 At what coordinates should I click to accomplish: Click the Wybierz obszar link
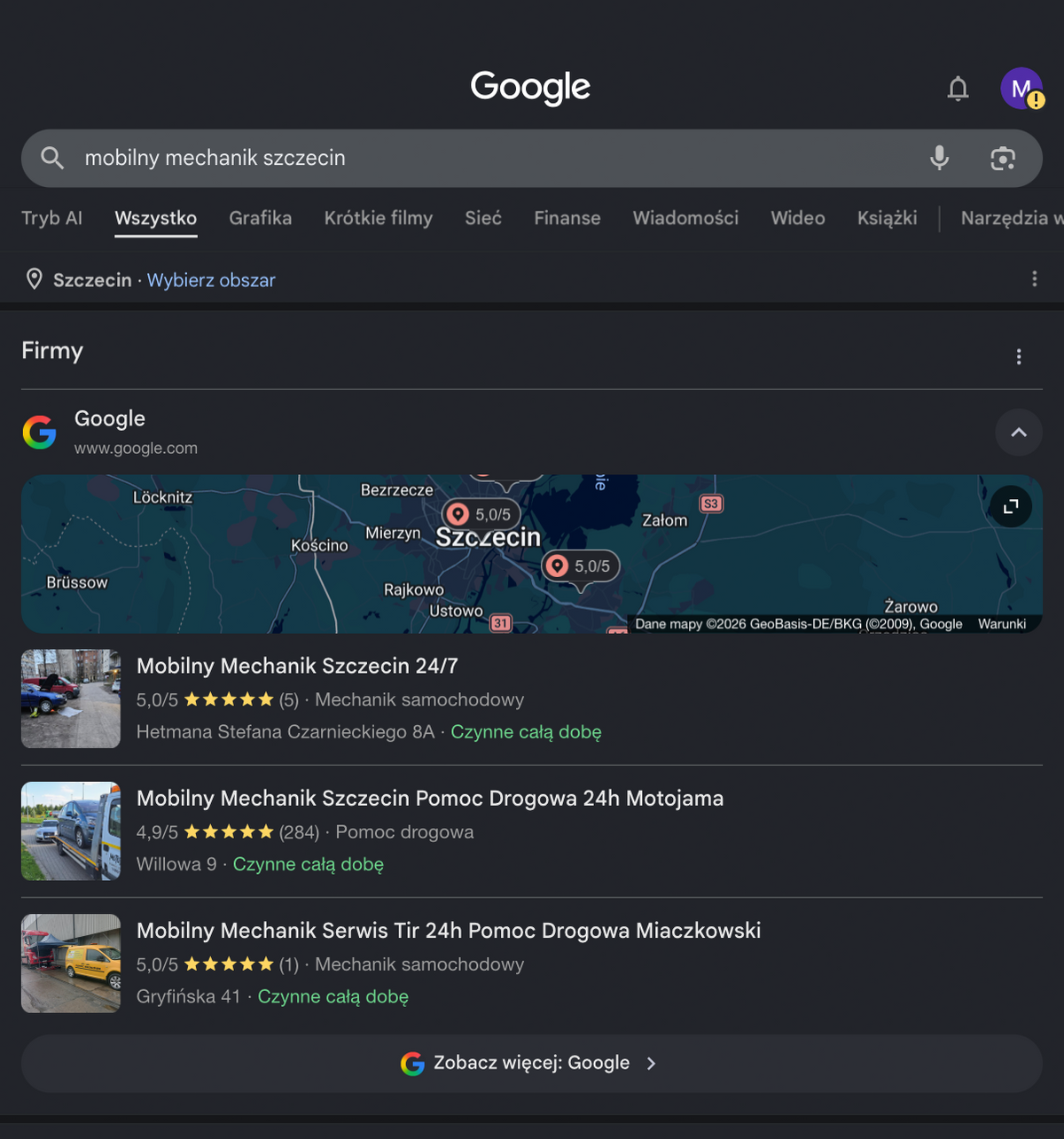coord(211,280)
